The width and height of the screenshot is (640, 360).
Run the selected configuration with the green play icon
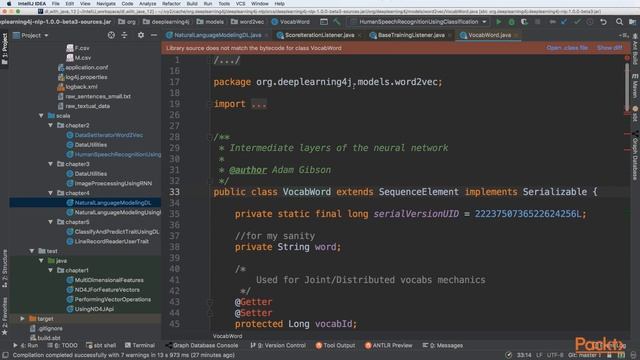(x=498, y=22)
